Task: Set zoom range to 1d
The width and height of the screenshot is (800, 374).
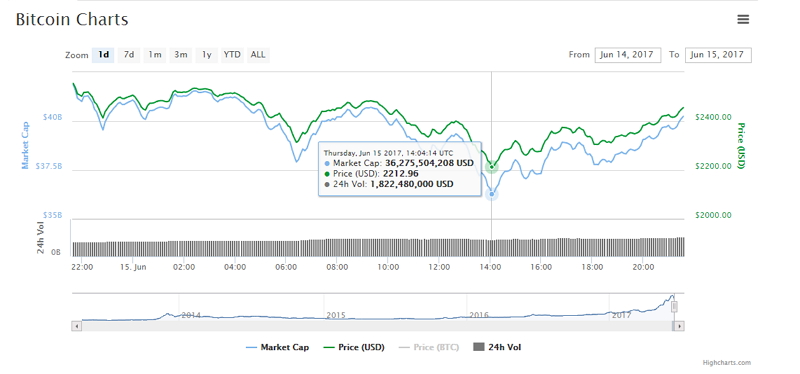Action: tap(103, 55)
